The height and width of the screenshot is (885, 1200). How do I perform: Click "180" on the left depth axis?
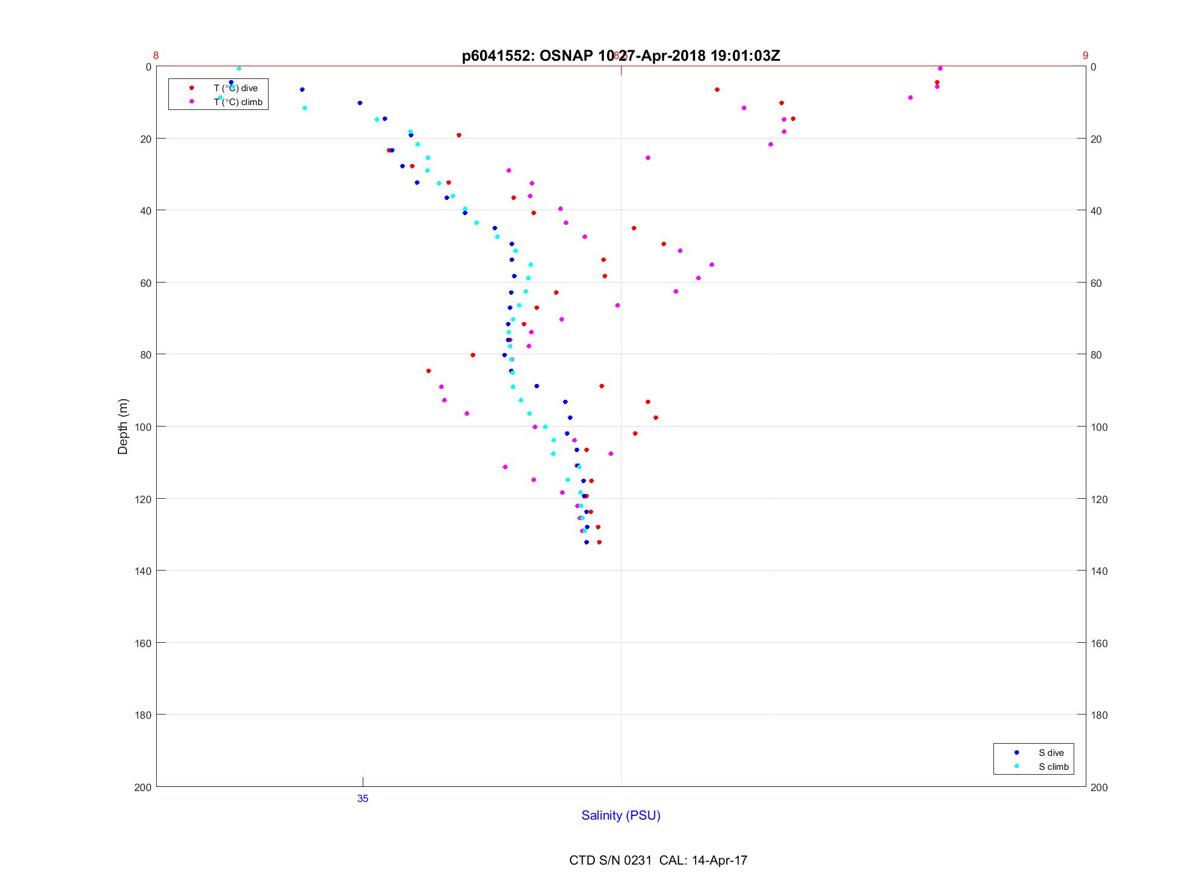click(x=141, y=715)
